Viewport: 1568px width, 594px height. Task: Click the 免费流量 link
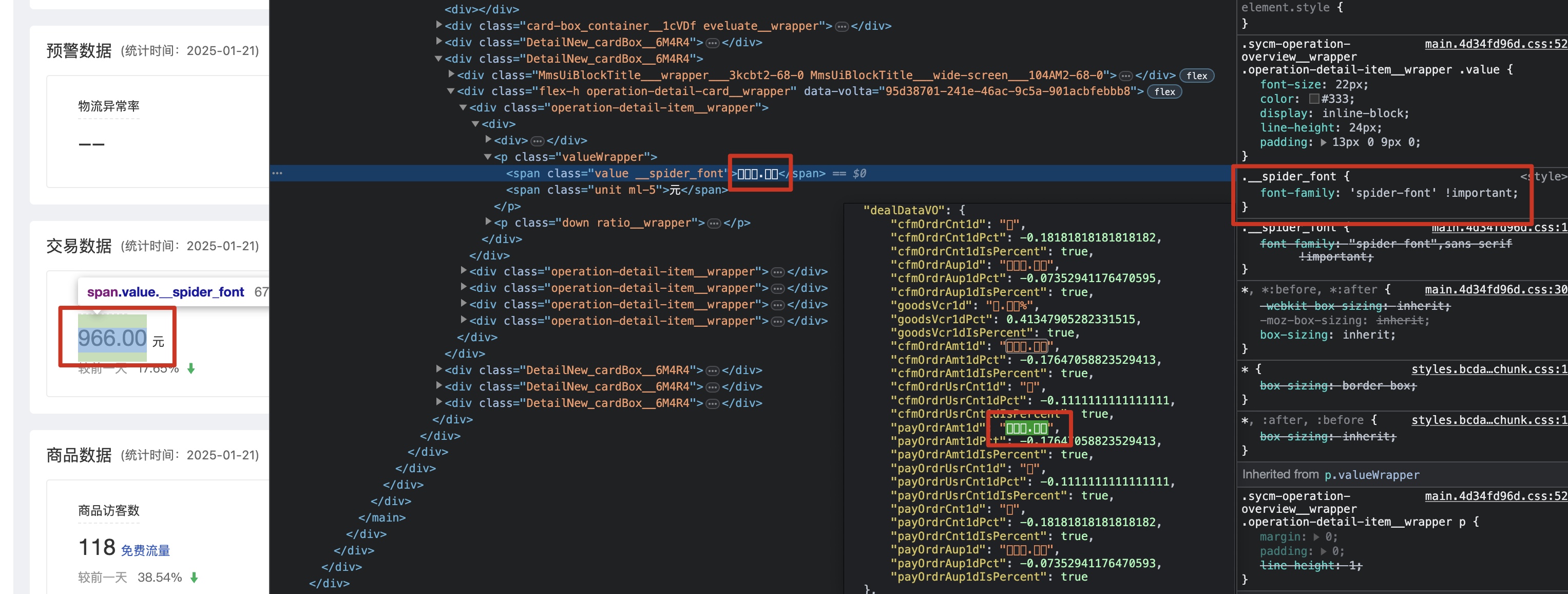pyautogui.click(x=145, y=550)
